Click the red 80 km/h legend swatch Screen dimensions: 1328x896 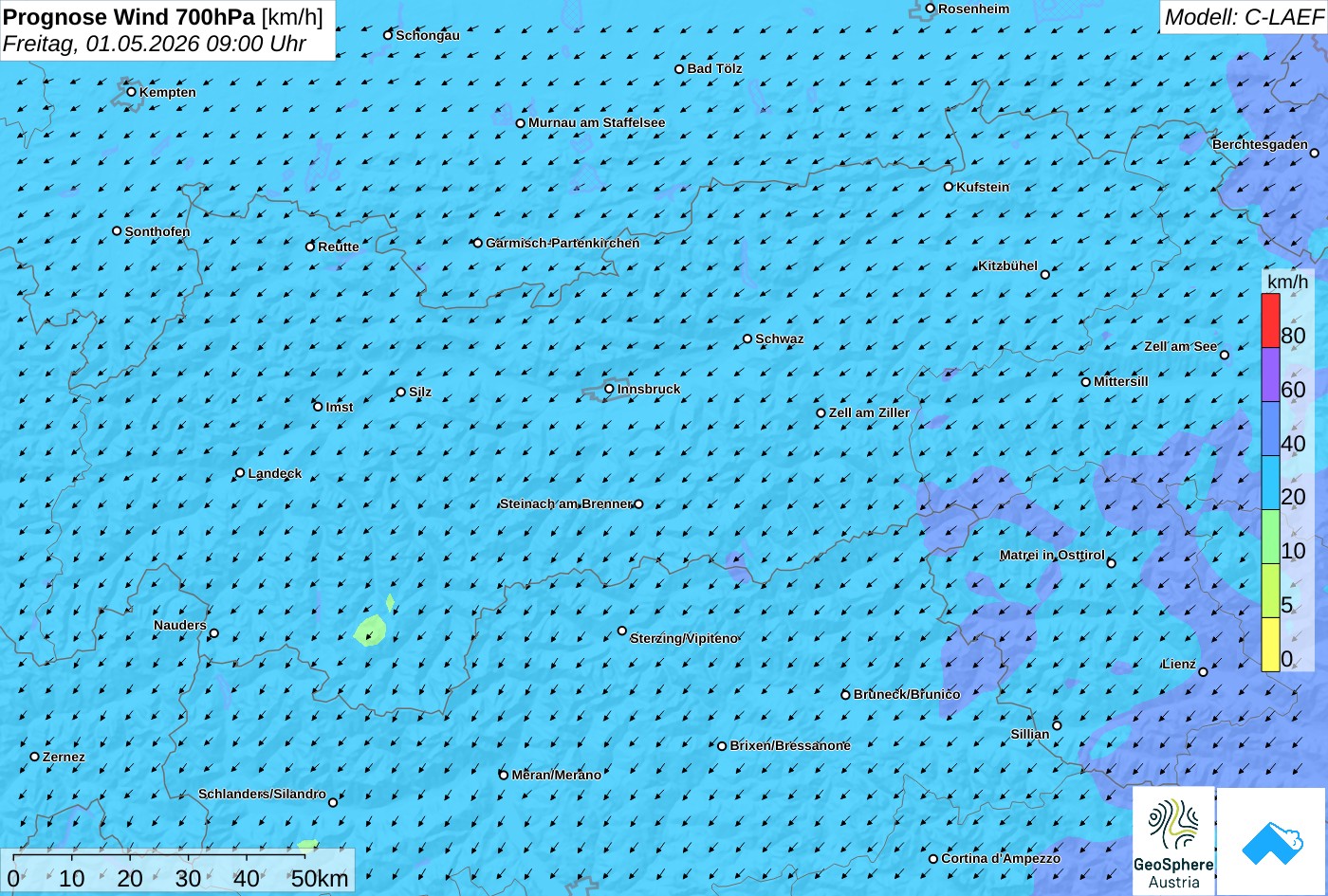pyautogui.click(x=1270, y=320)
